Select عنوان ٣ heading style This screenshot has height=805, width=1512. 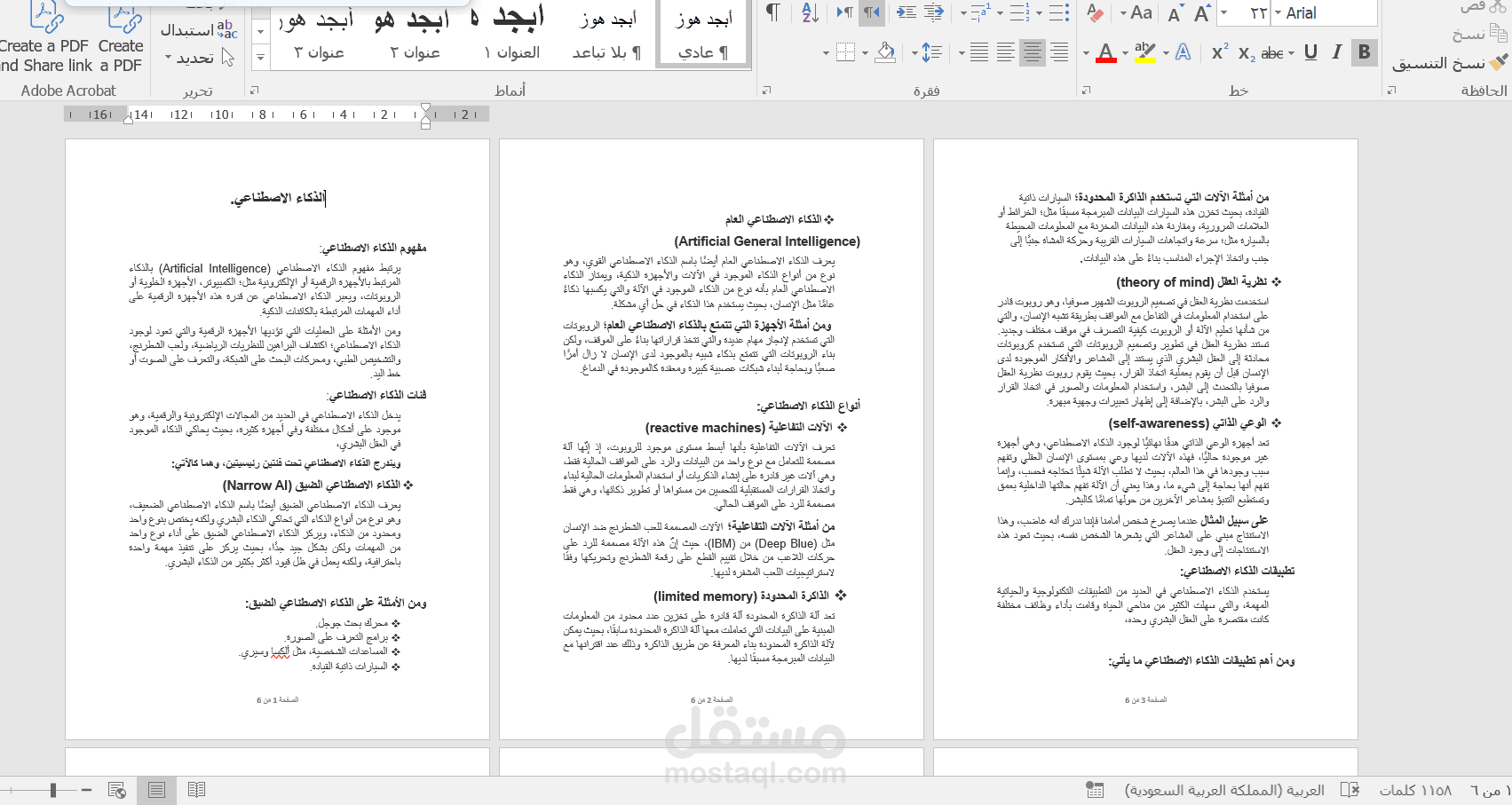(x=319, y=33)
